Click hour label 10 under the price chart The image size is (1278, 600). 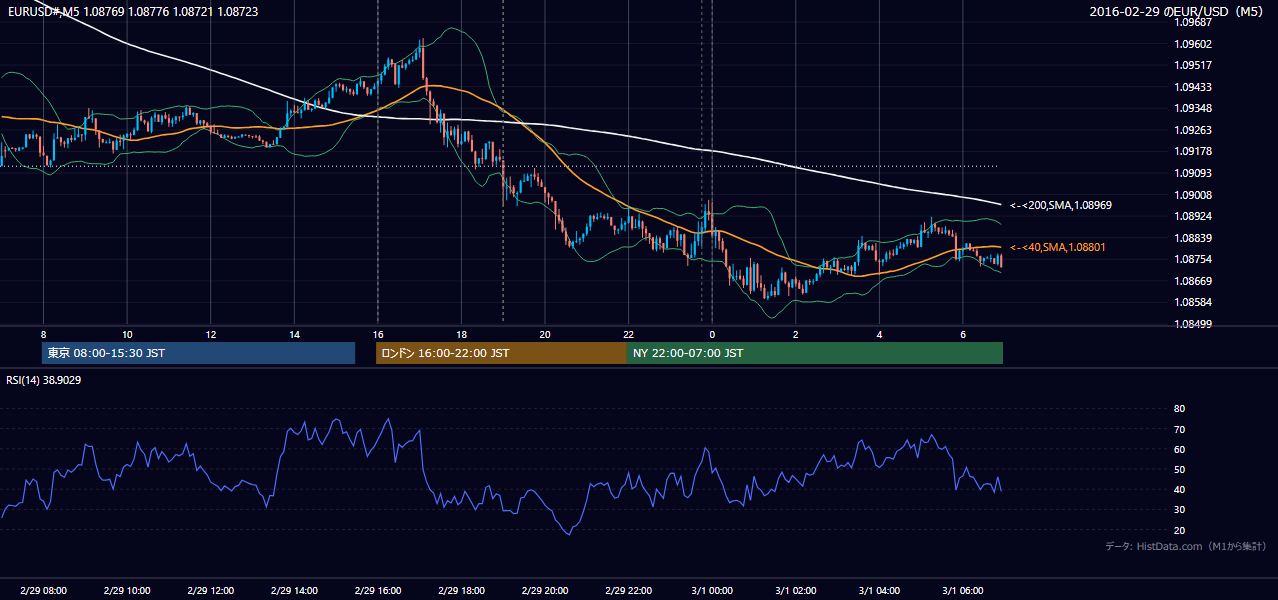point(127,334)
